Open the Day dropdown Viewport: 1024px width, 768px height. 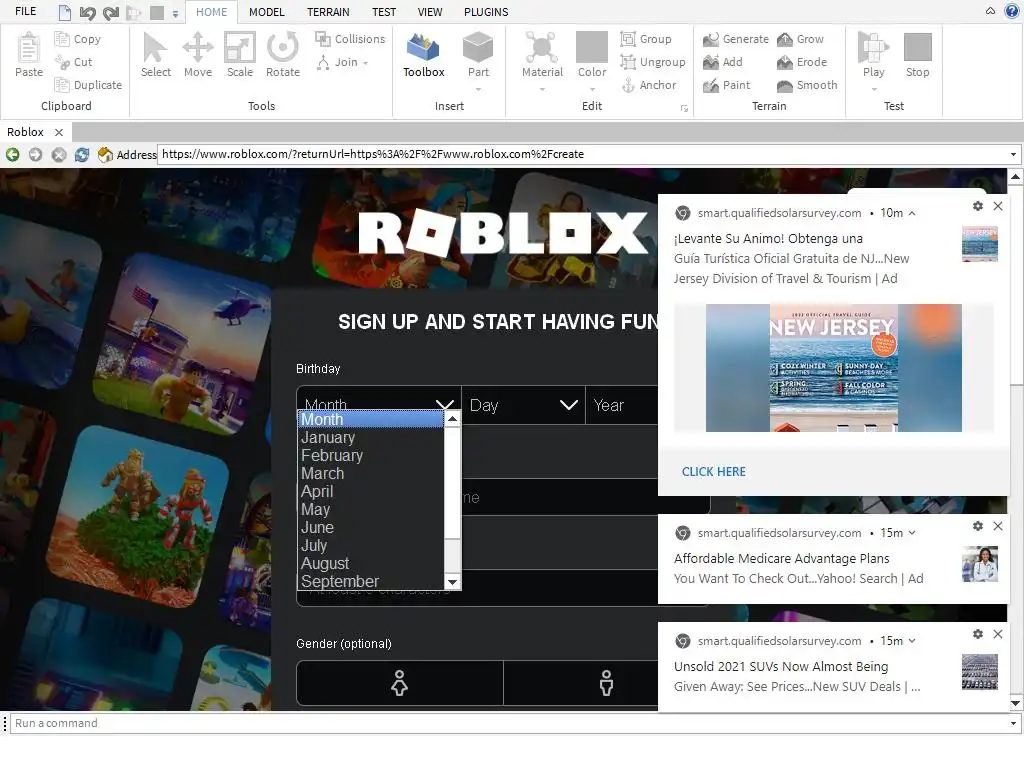(x=523, y=405)
